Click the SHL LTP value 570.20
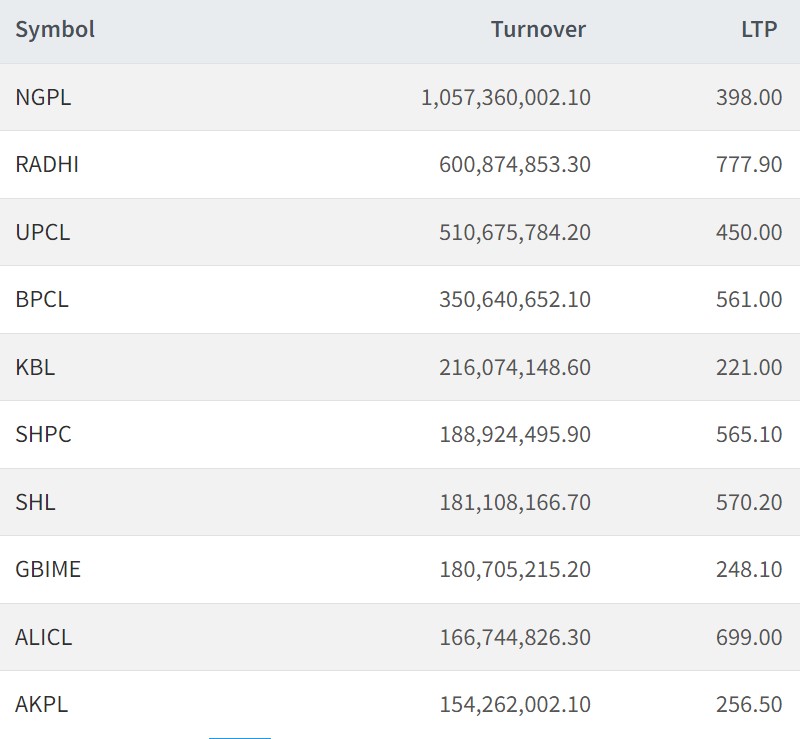The width and height of the screenshot is (800, 739). (x=749, y=502)
